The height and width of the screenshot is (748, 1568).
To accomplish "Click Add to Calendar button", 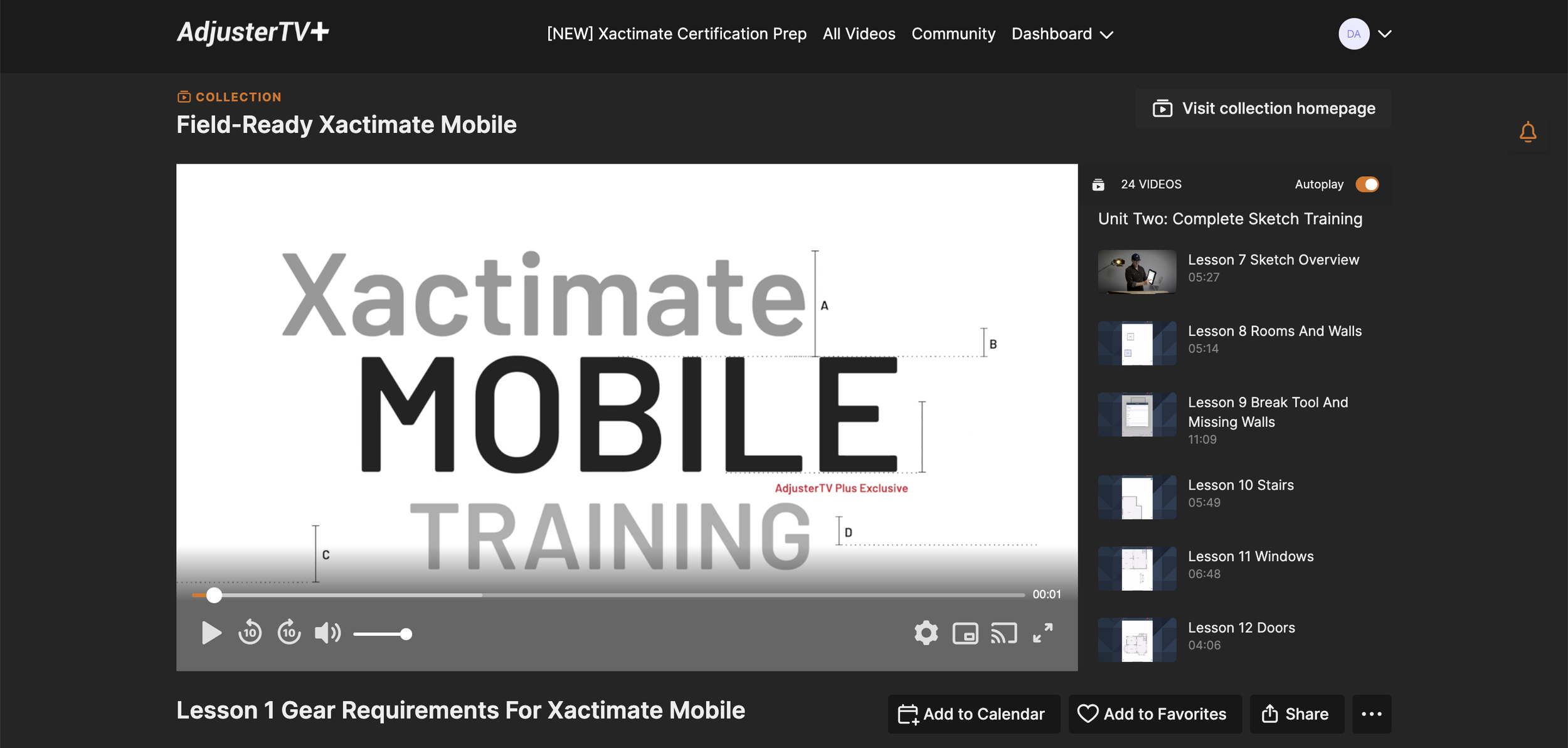I will click(x=973, y=714).
